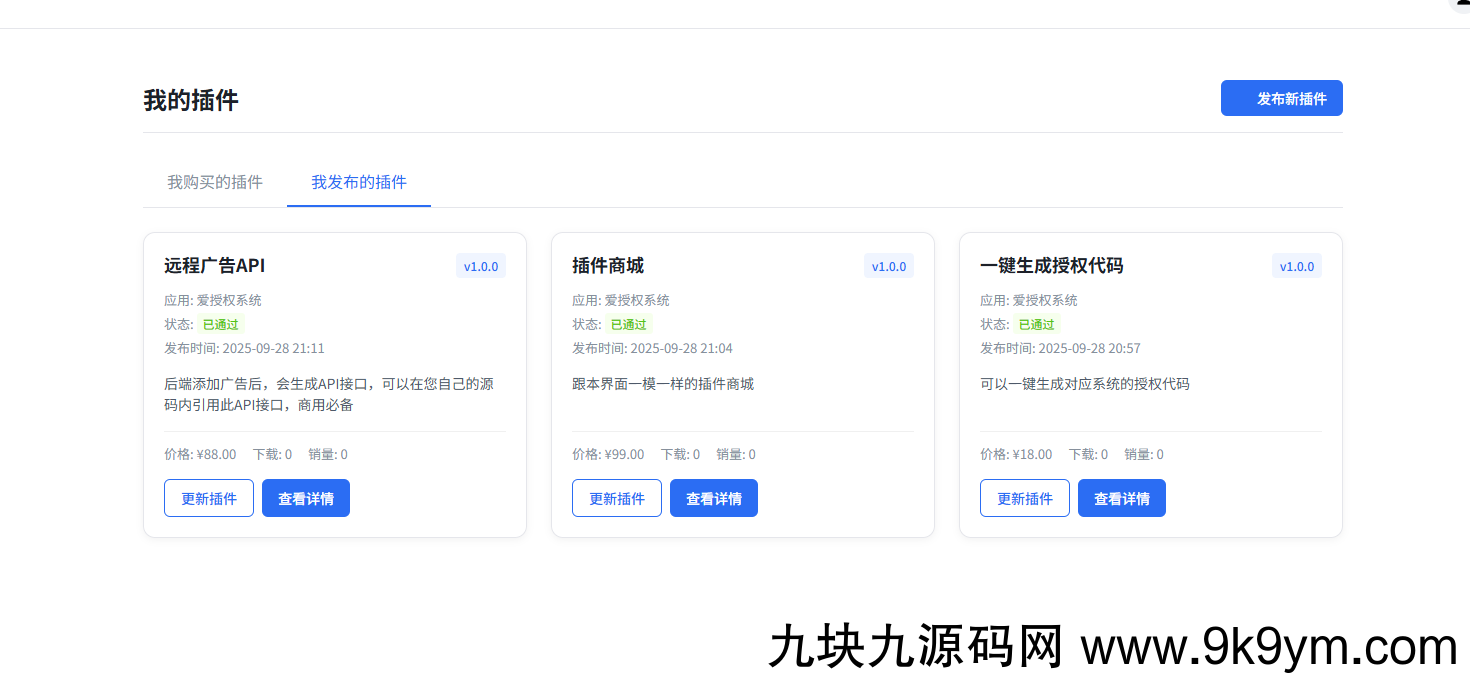Viewport: 1470px width, 684px height.
Task: Click 更新插件 on 插件商城 card
Action: 616,498
